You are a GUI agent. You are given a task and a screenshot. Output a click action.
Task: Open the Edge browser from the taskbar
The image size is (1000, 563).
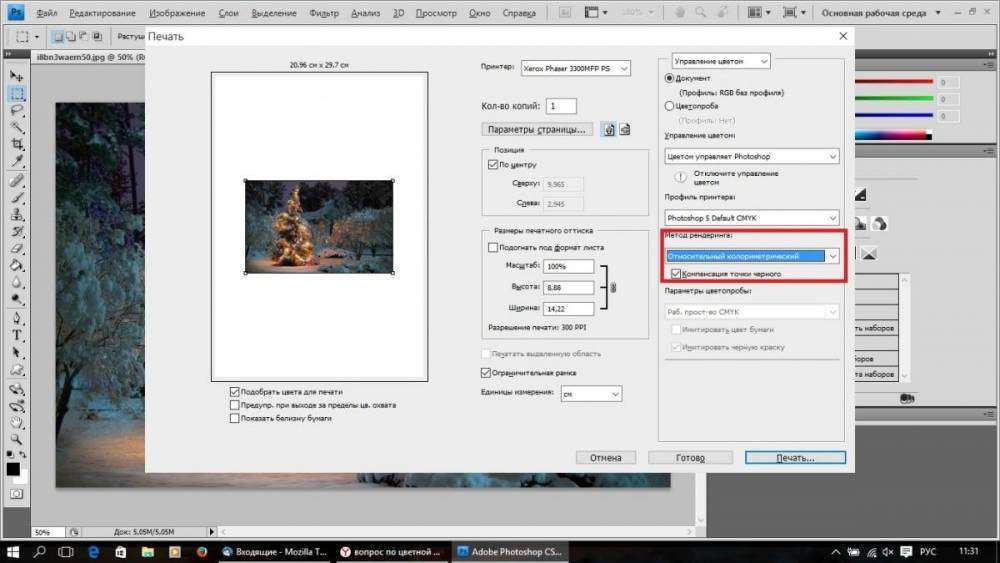click(x=92, y=551)
